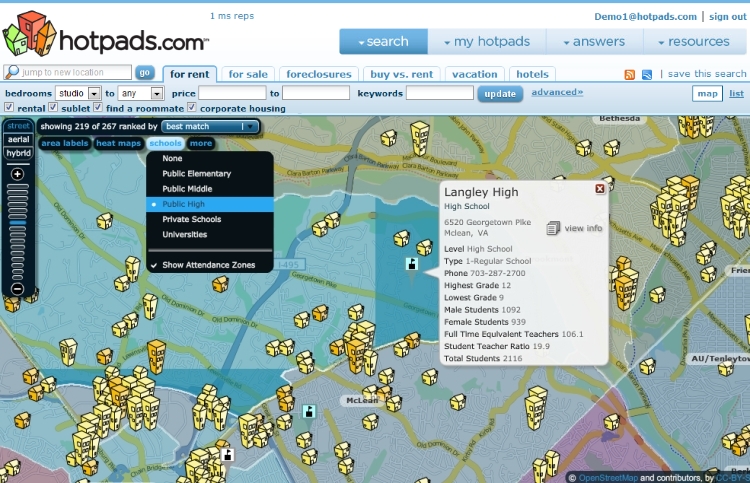Click the magnifier icon in location box
This screenshot has width=750, height=483.
click(11, 72)
